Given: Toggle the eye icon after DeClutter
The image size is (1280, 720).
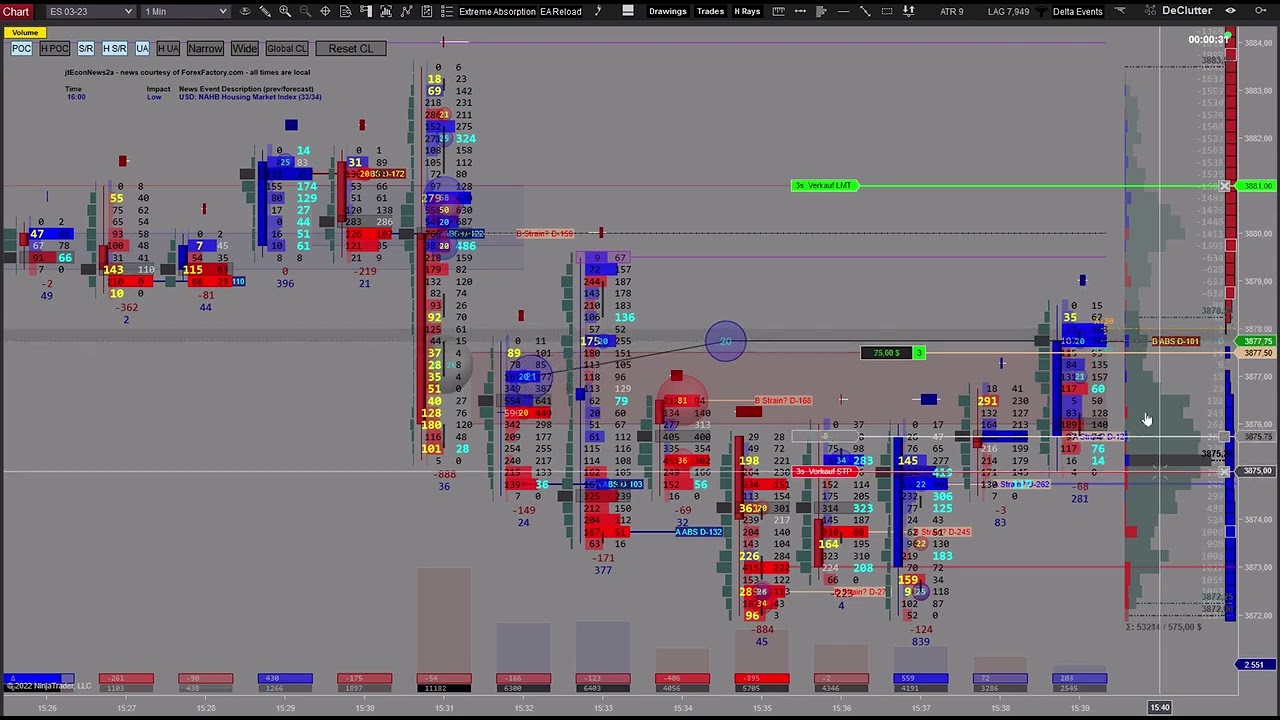Looking at the screenshot, I should (1230, 11).
